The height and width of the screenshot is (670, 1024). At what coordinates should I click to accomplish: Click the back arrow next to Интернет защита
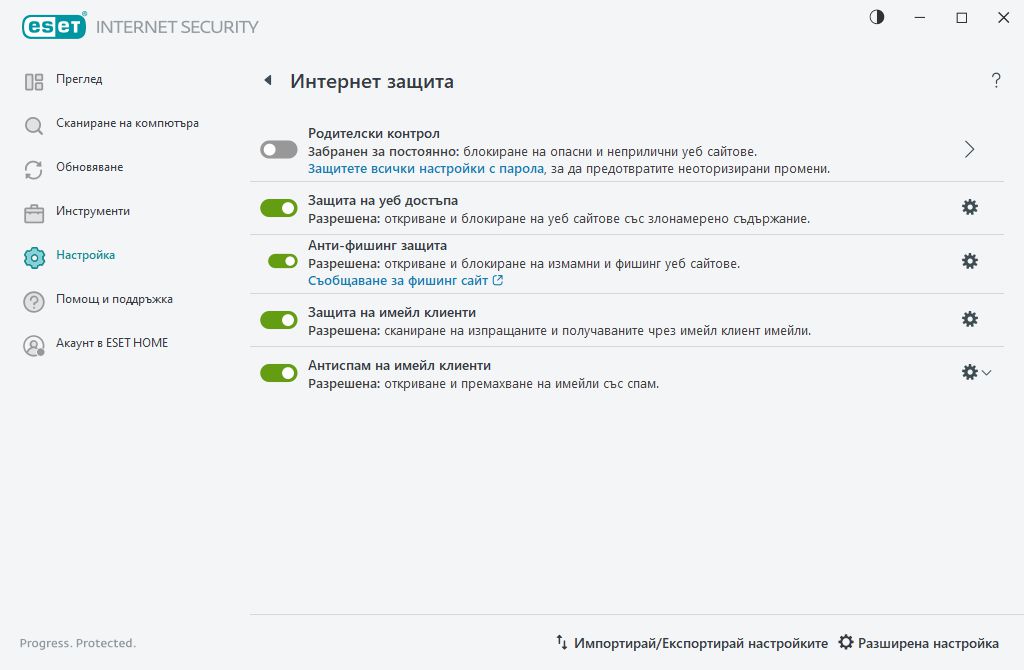pos(268,81)
